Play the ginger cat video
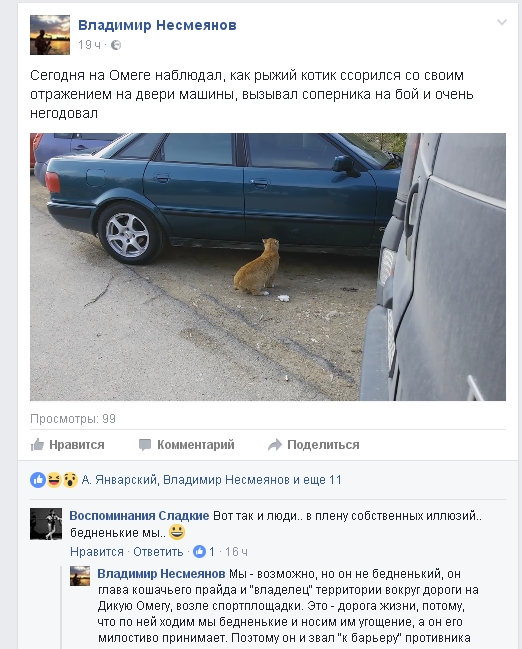This screenshot has height=649, width=522. click(x=268, y=267)
